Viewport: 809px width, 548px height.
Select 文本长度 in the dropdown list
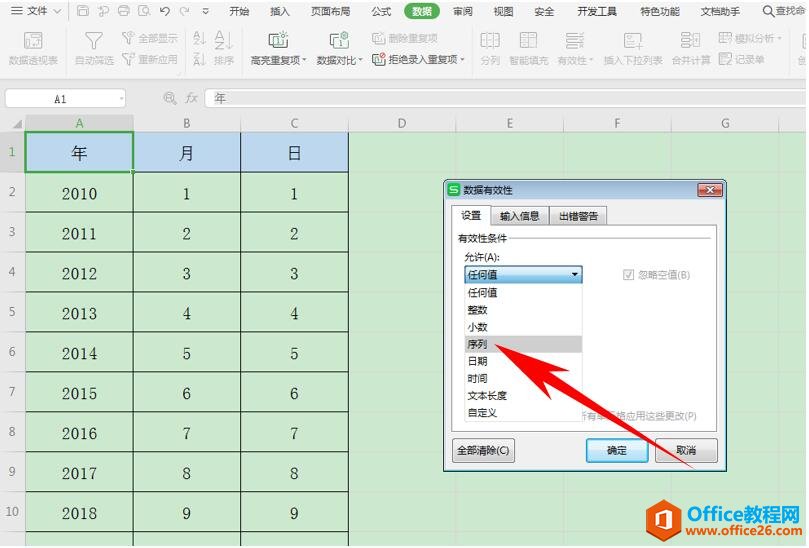click(x=487, y=395)
